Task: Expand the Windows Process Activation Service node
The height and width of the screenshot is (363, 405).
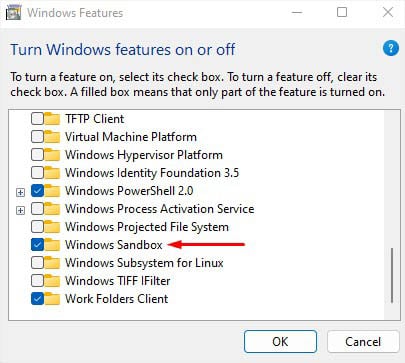Action: pos(21,210)
